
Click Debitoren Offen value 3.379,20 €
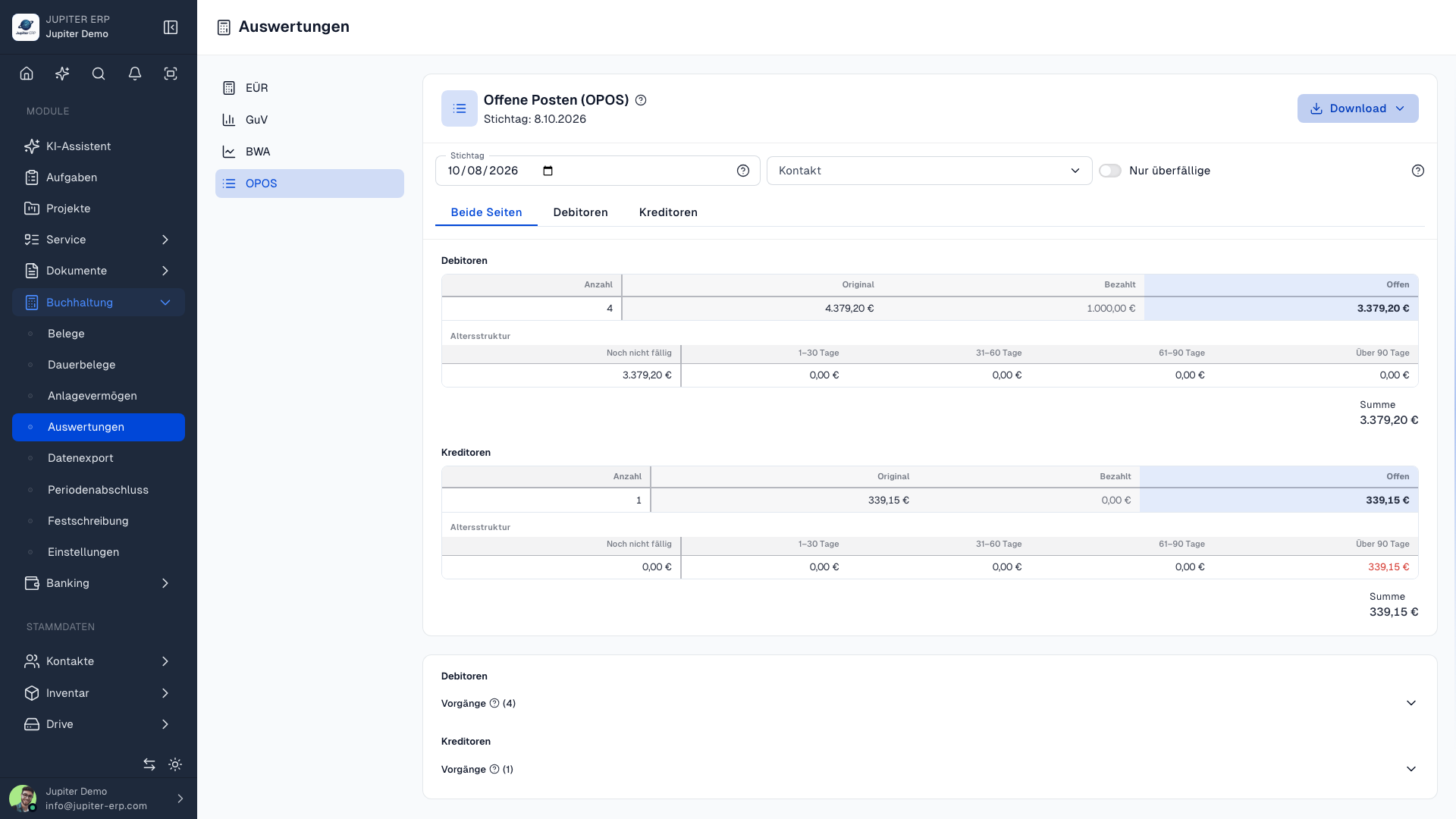(x=1383, y=309)
